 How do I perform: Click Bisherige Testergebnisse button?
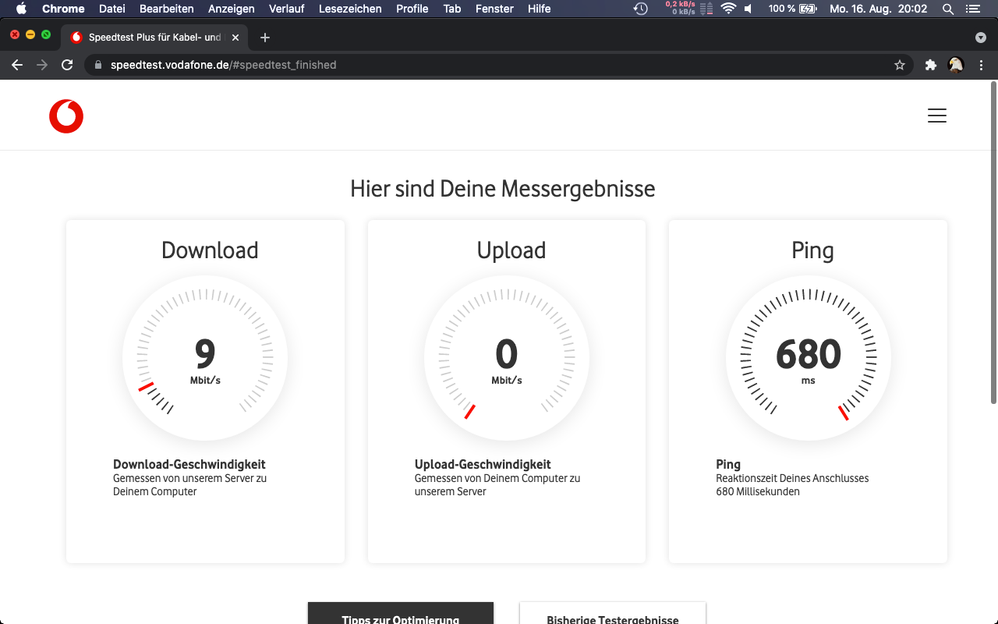click(x=612, y=614)
